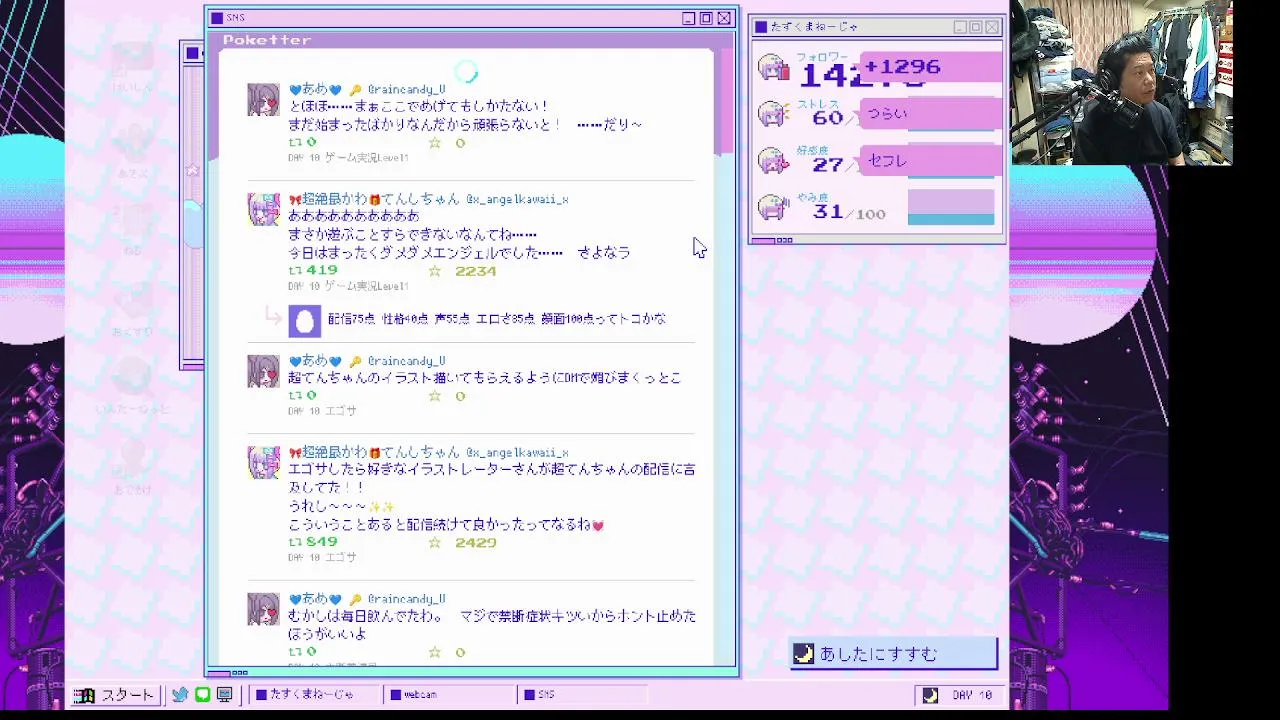Viewport: 1280px width, 720px height.
Task: Click the Poketter header title
Action: coord(267,40)
